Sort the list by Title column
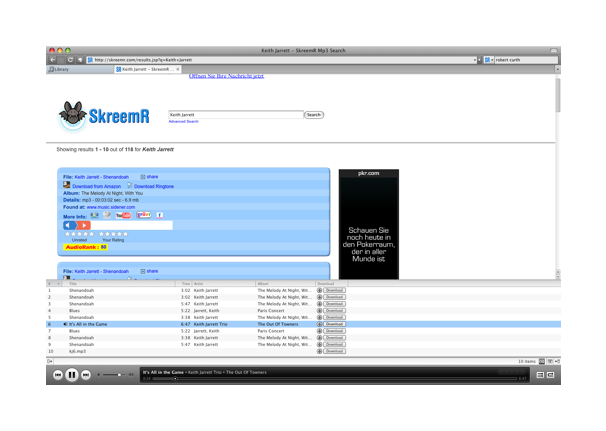The width and height of the screenshot is (606, 431). pos(119,284)
